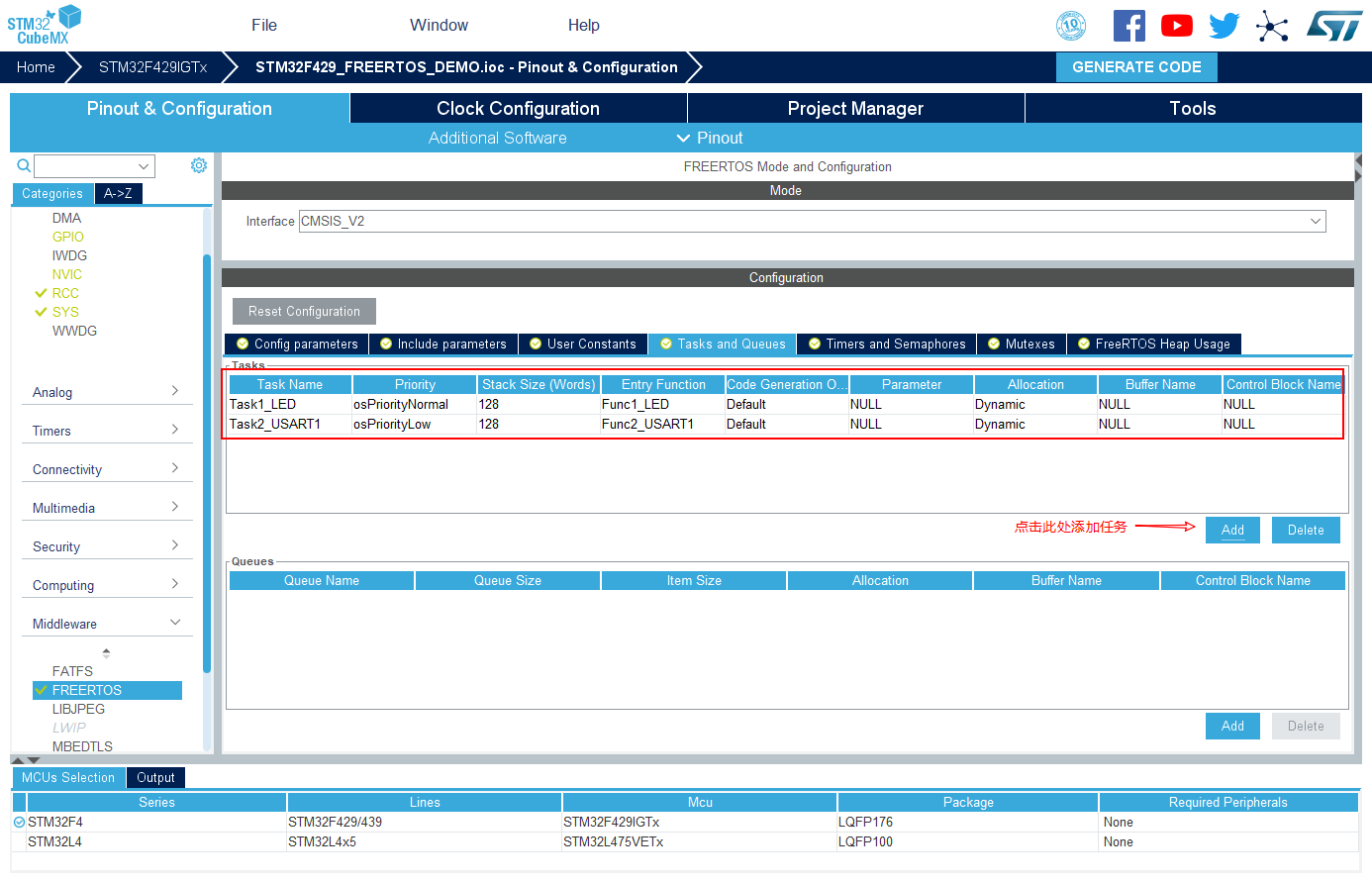This screenshot has height=883, width=1372.
Task: Select NVIC in the list
Action: 67,274
